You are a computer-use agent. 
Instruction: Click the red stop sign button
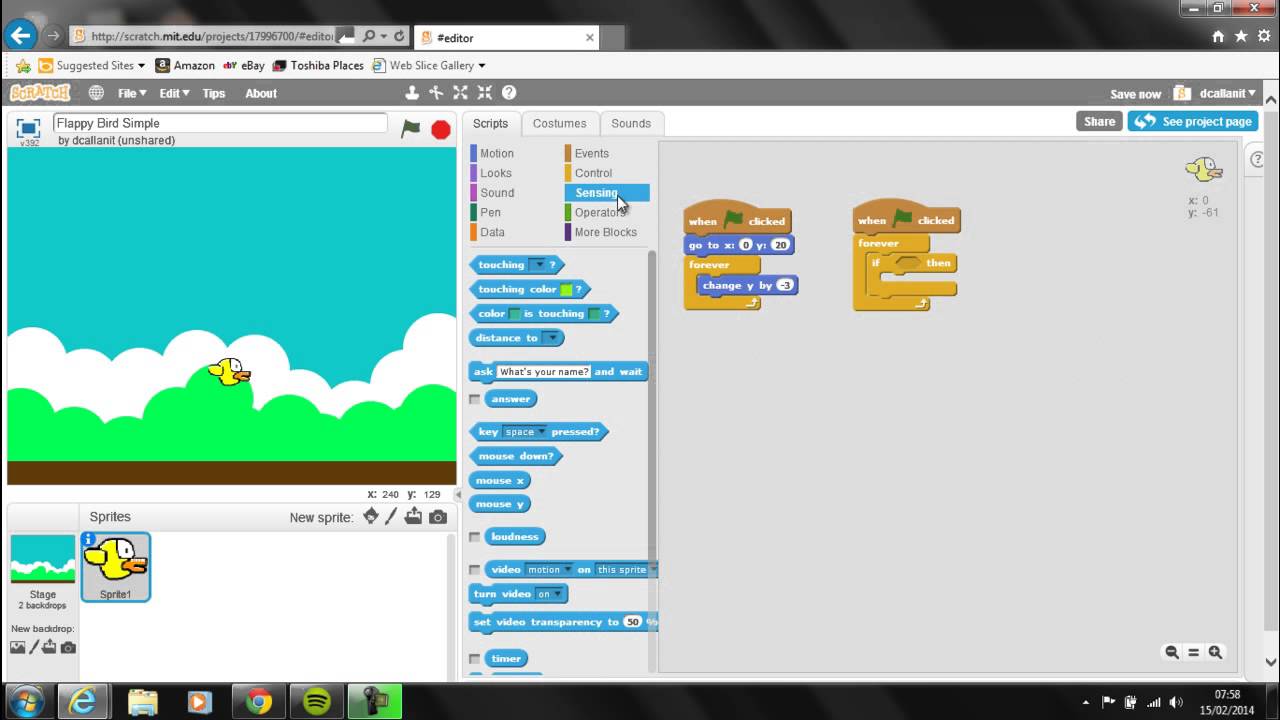(440, 129)
